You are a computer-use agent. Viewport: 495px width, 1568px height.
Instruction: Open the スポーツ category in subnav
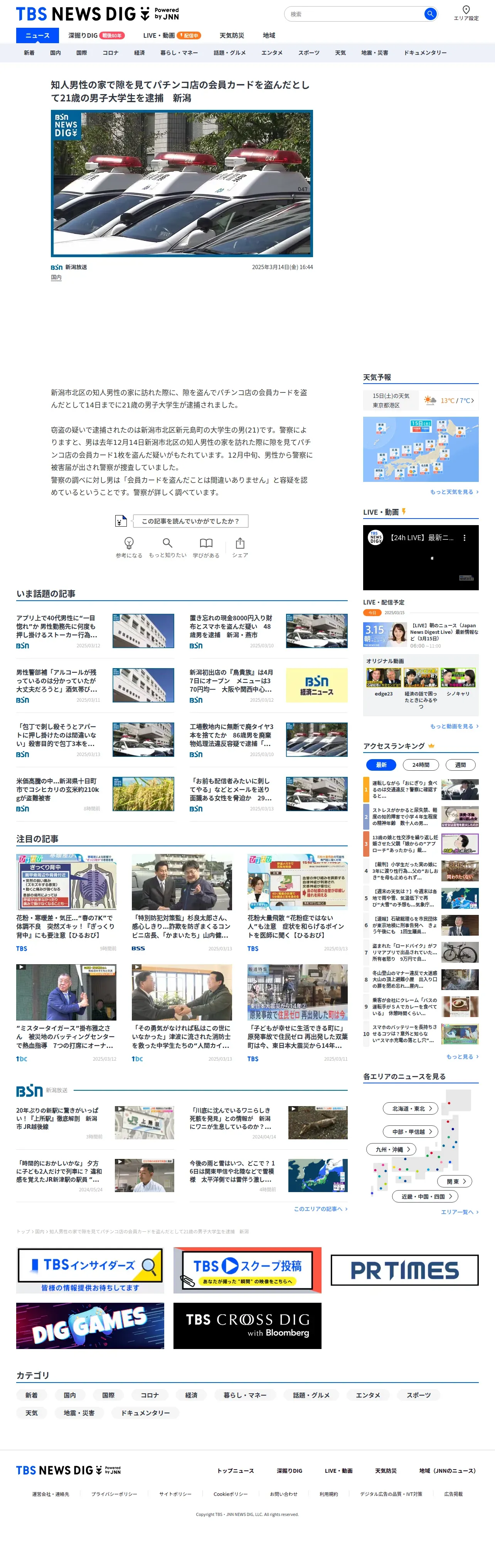[x=309, y=53]
